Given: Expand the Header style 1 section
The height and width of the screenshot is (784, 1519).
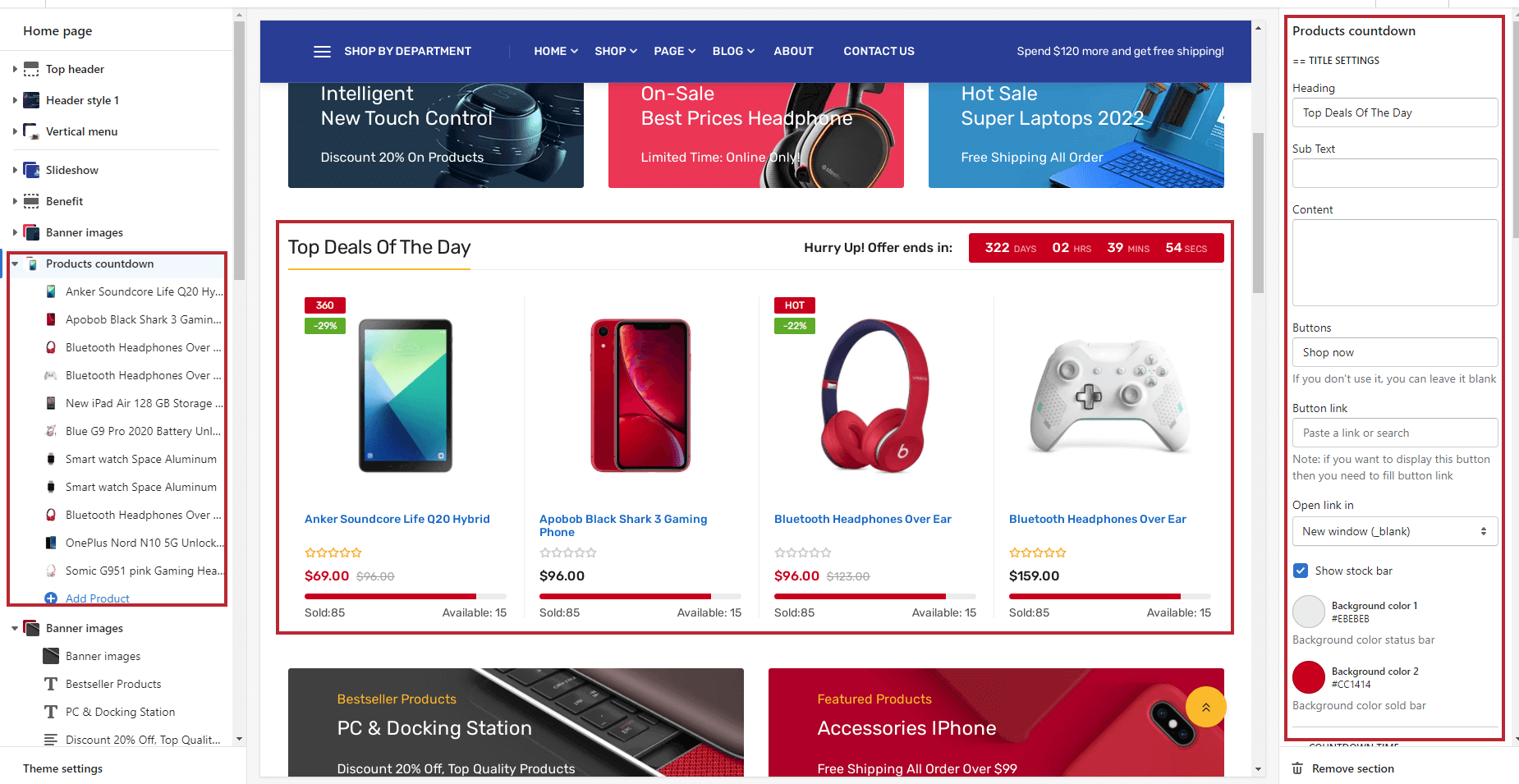Looking at the screenshot, I should point(15,100).
